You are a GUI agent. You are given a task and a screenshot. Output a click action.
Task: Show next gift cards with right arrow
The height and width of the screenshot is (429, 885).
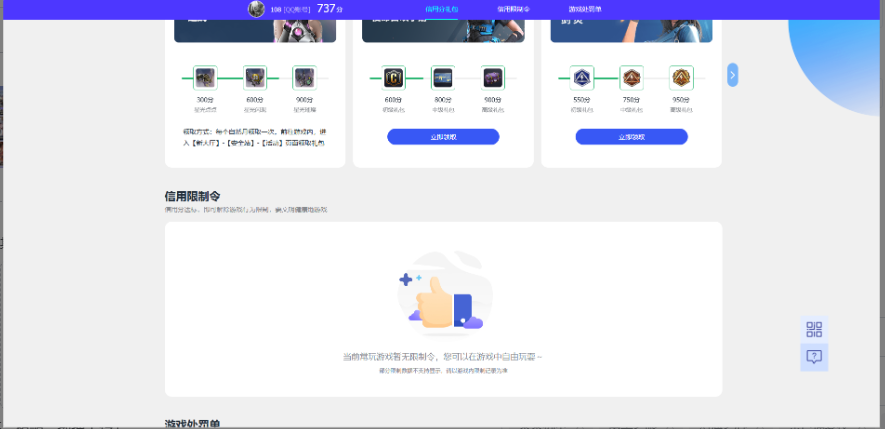pos(733,75)
